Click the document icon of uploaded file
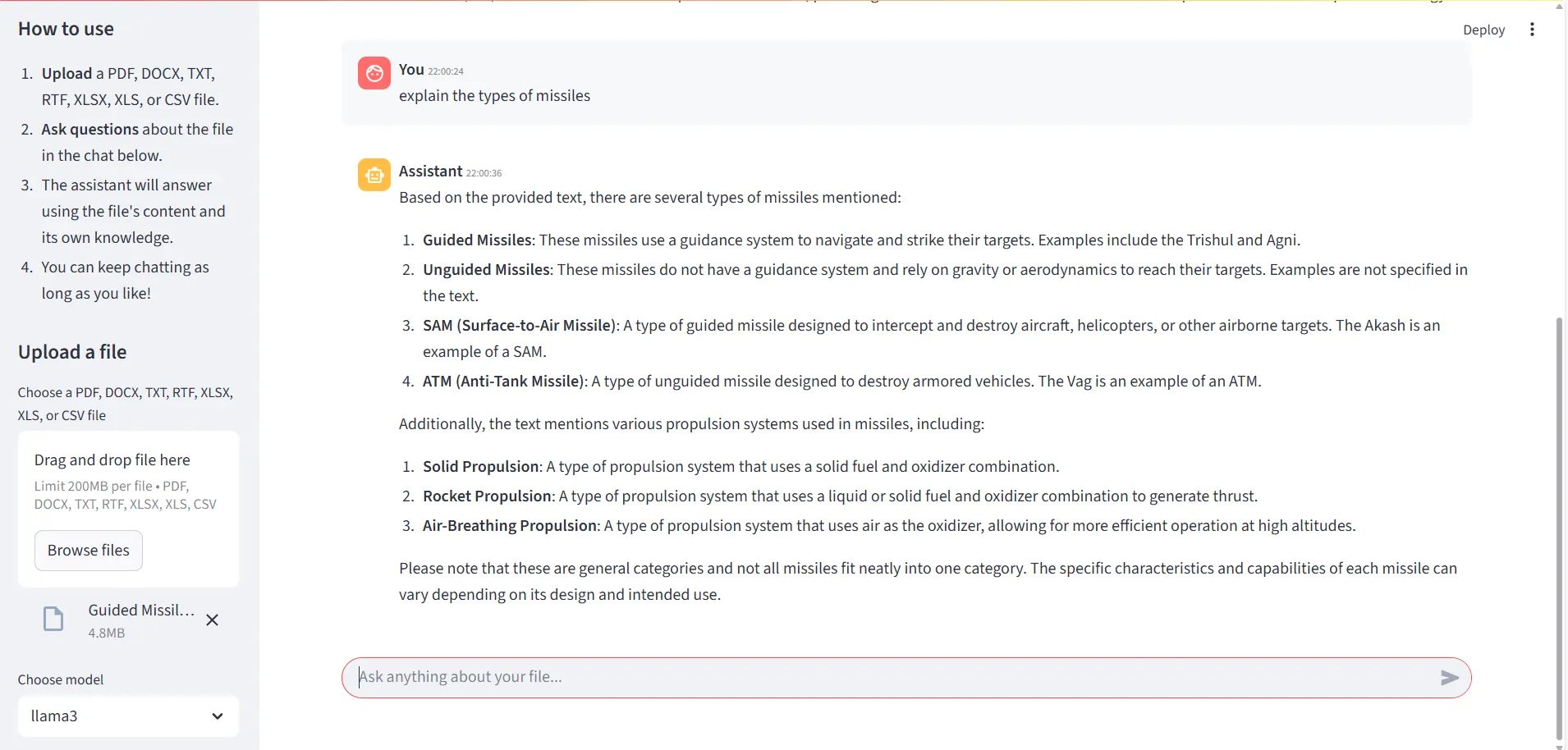Image resolution: width=1568 pixels, height=750 pixels. pyautogui.click(x=53, y=619)
